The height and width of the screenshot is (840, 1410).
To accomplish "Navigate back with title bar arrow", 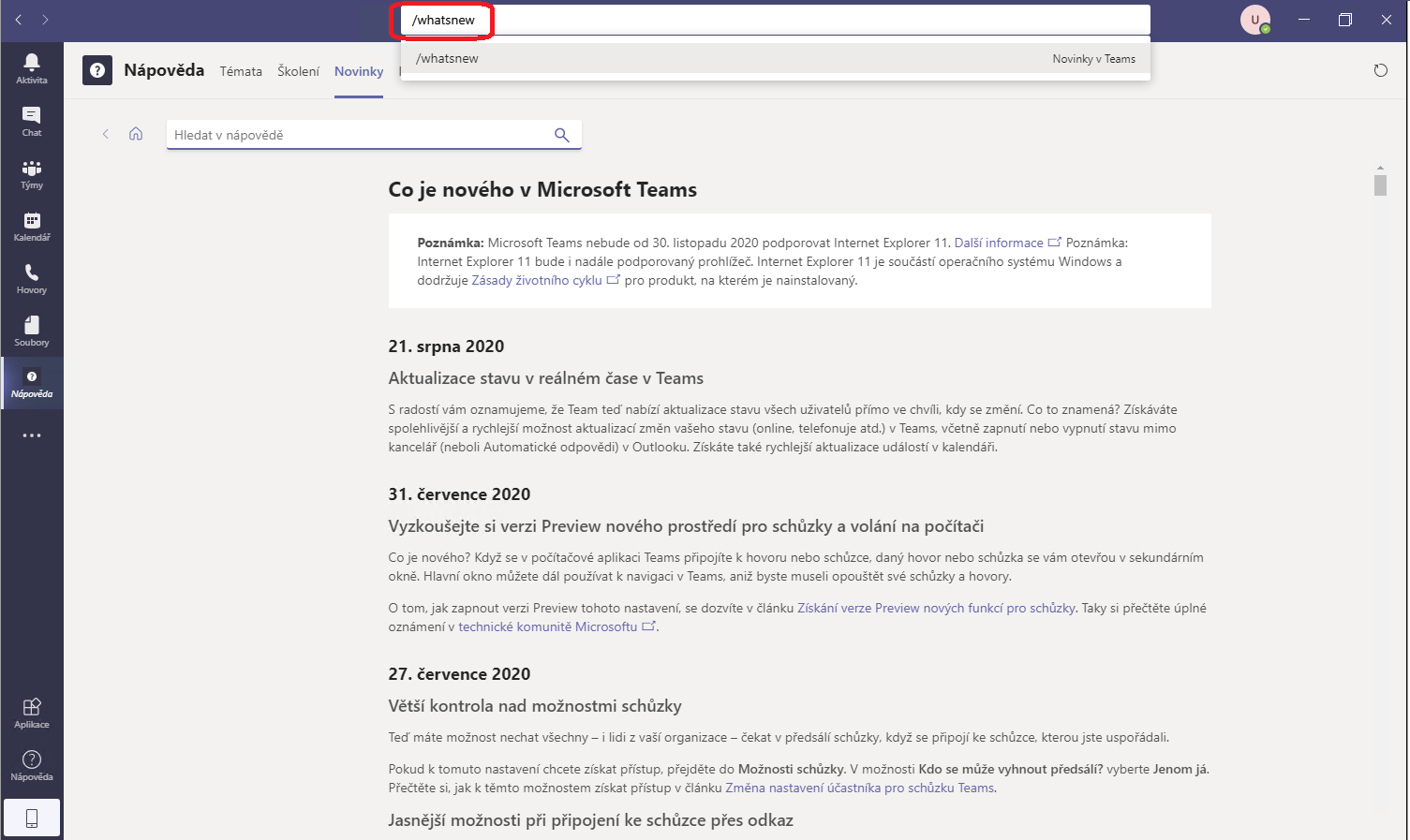I will coord(19,20).
